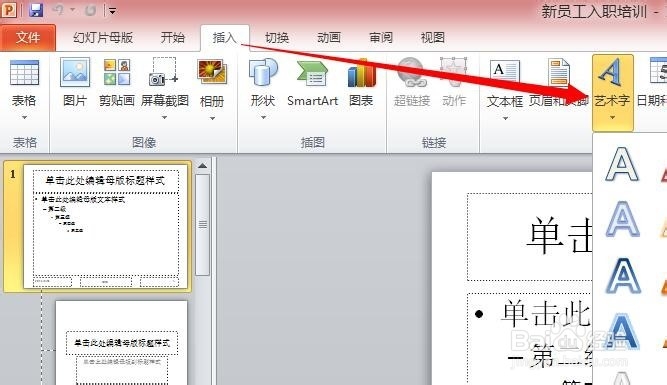
Task: Click the PowerPoint application icon
Action: [x=9, y=10]
